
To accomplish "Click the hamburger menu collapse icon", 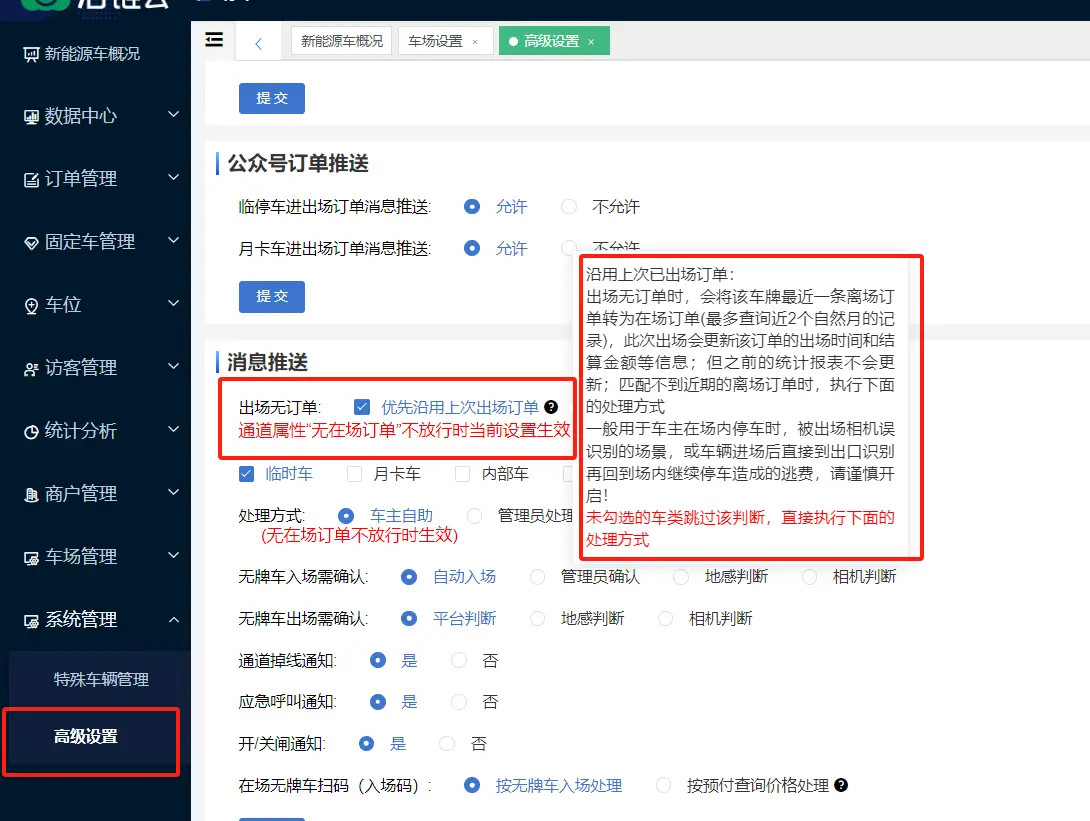I will pos(214,40).
